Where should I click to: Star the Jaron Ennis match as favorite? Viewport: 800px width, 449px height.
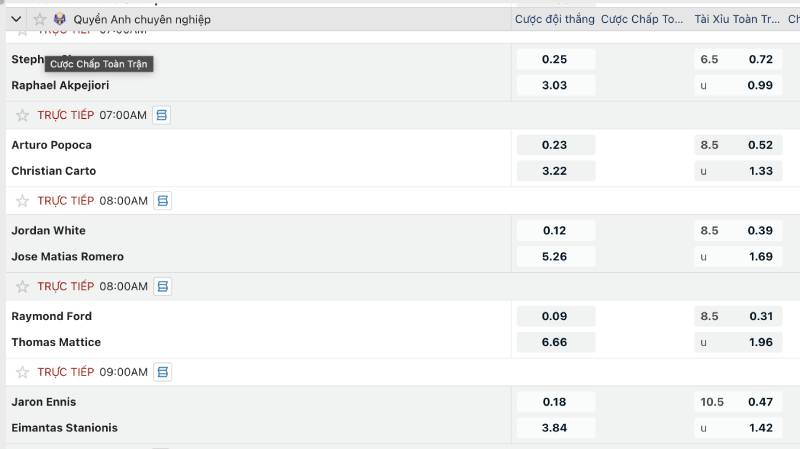click(x=23, y=372)
